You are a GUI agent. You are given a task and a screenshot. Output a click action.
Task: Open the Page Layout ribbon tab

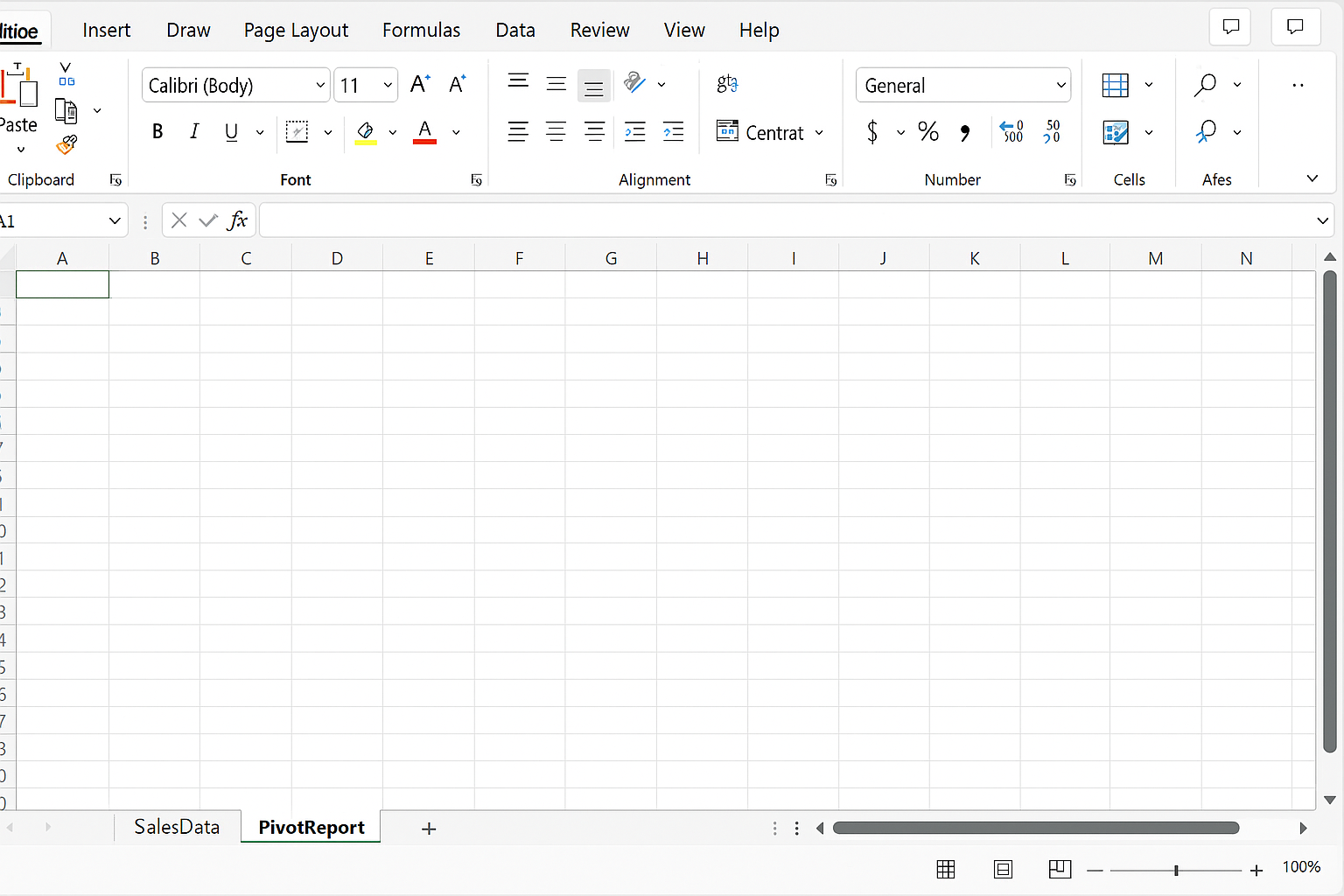(296, 30)
